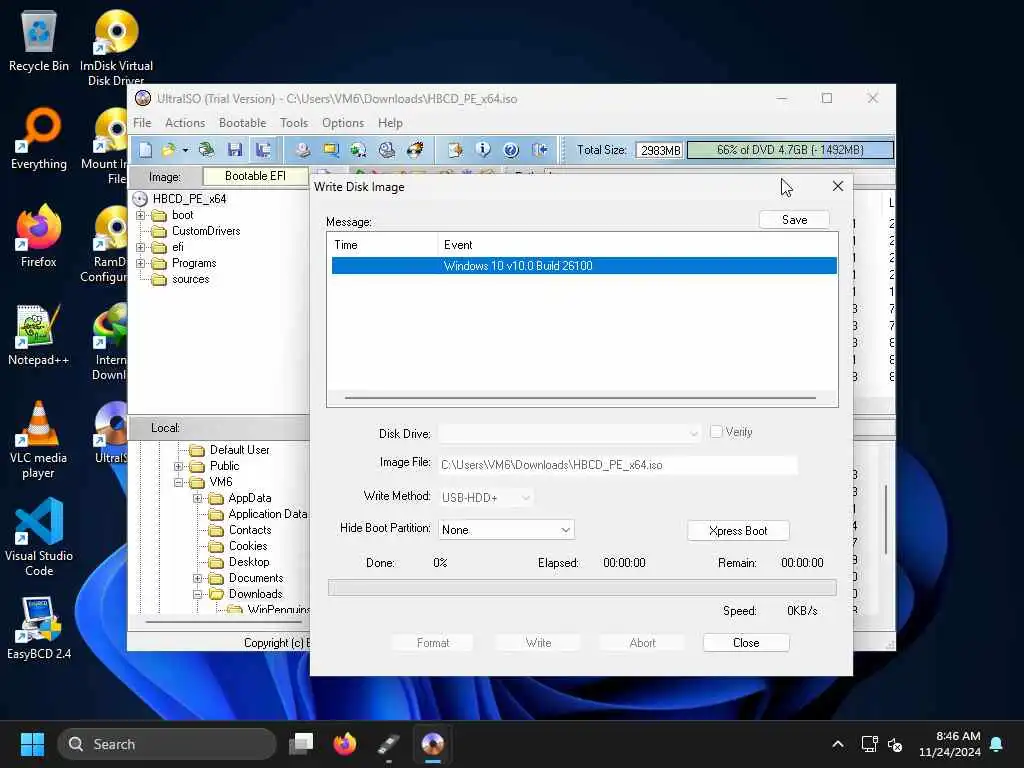Open the Hide Boot Partition dropdown
Screen dimensions: 1024x768
click(x=506, y=530)
